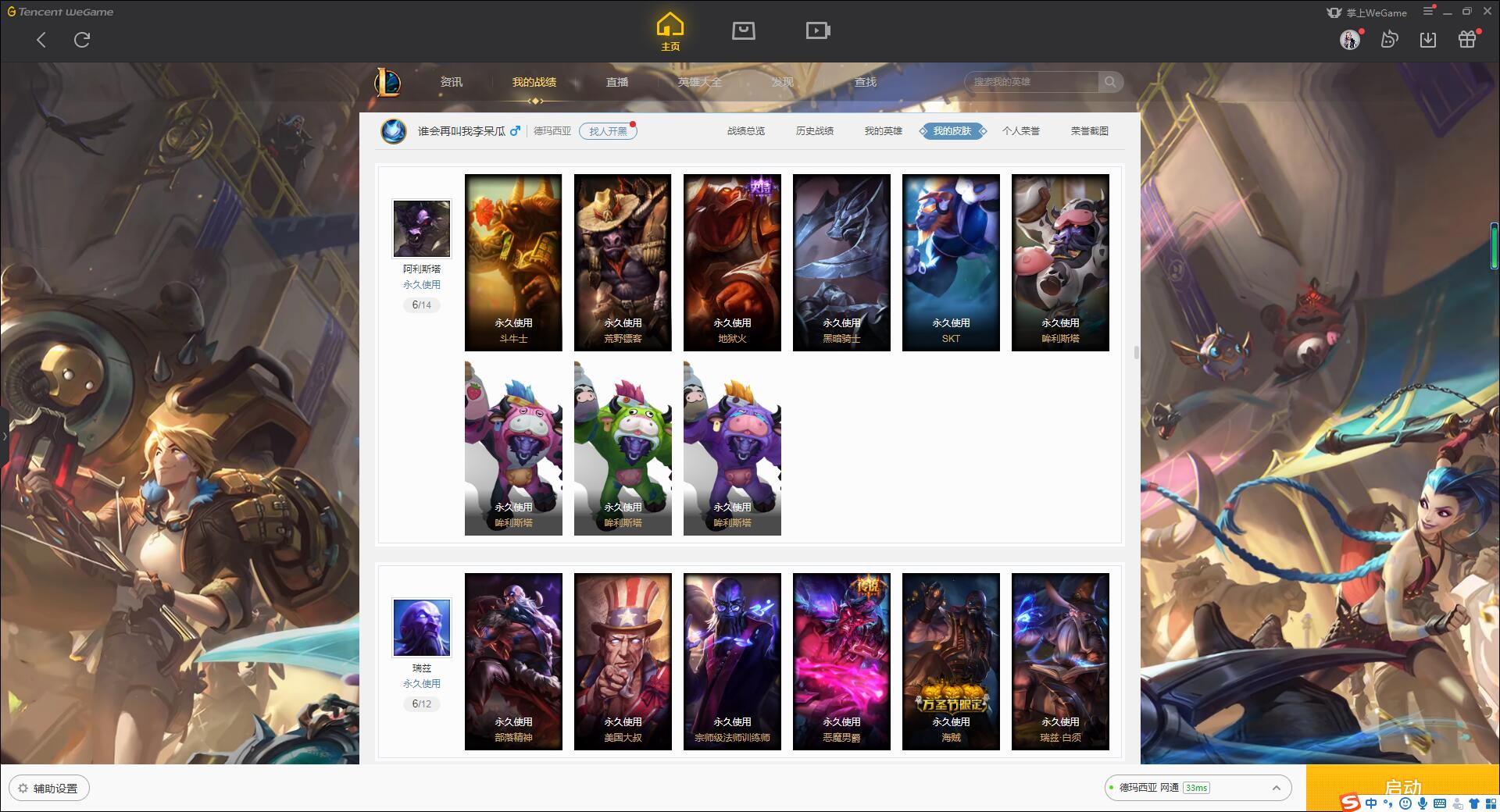The width and height of the screenshot is (1500, 812).
Task: Open the hamburger menu icon at top right
Action: point(1428,11)
